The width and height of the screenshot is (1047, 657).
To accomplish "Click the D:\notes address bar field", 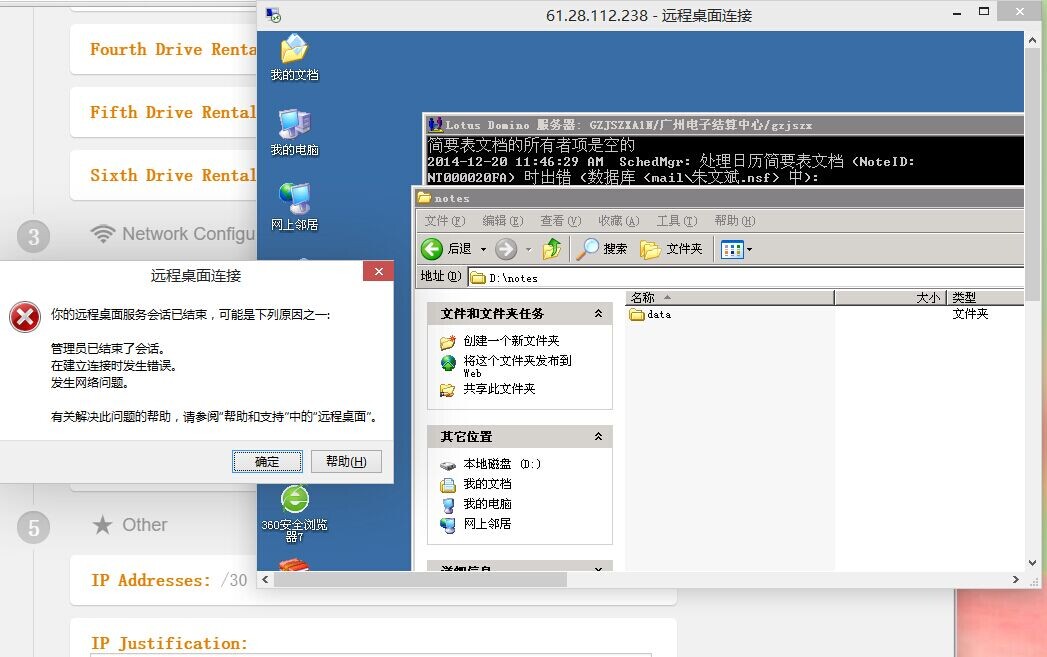I will (x=746, y=278).
